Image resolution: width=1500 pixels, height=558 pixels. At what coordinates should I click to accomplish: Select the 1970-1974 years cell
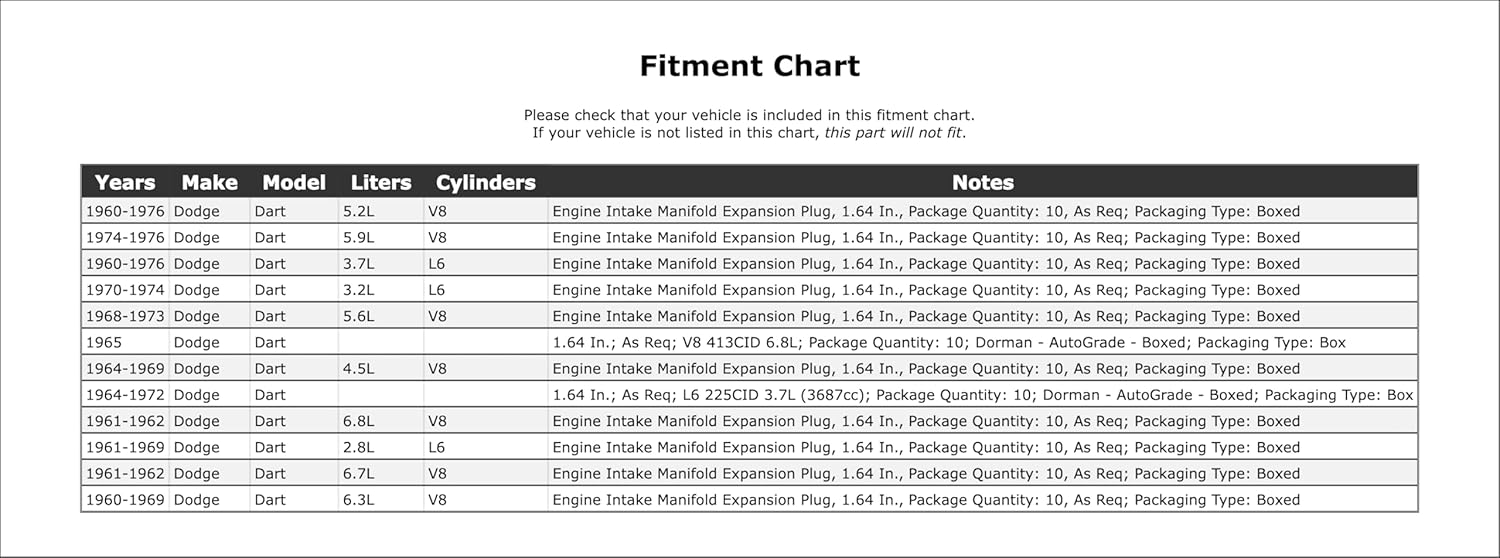(125, 290)
